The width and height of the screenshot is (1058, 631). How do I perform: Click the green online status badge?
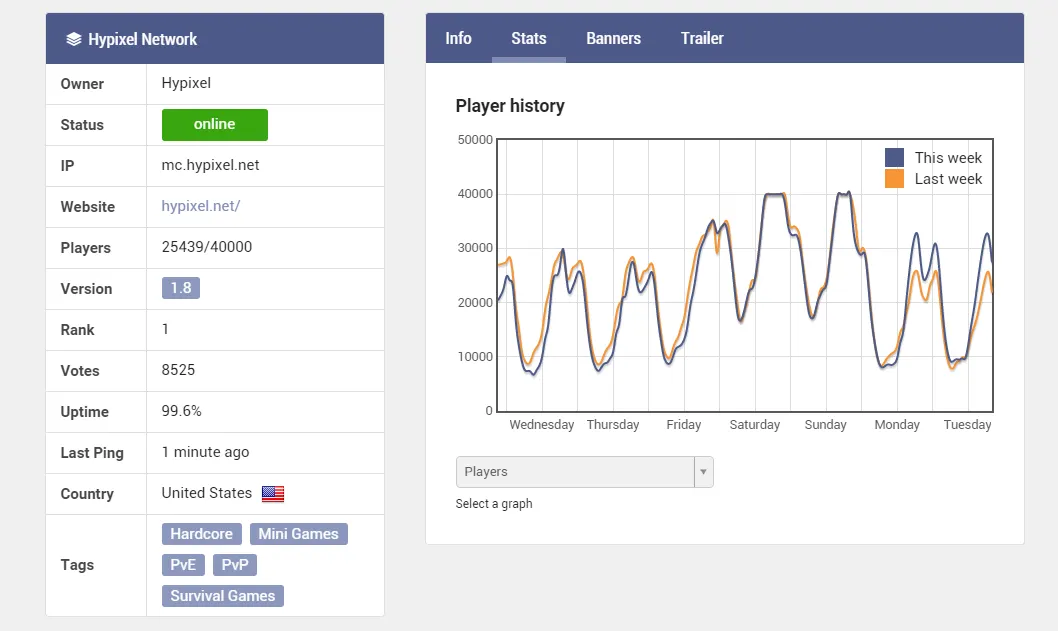point(215,125)
